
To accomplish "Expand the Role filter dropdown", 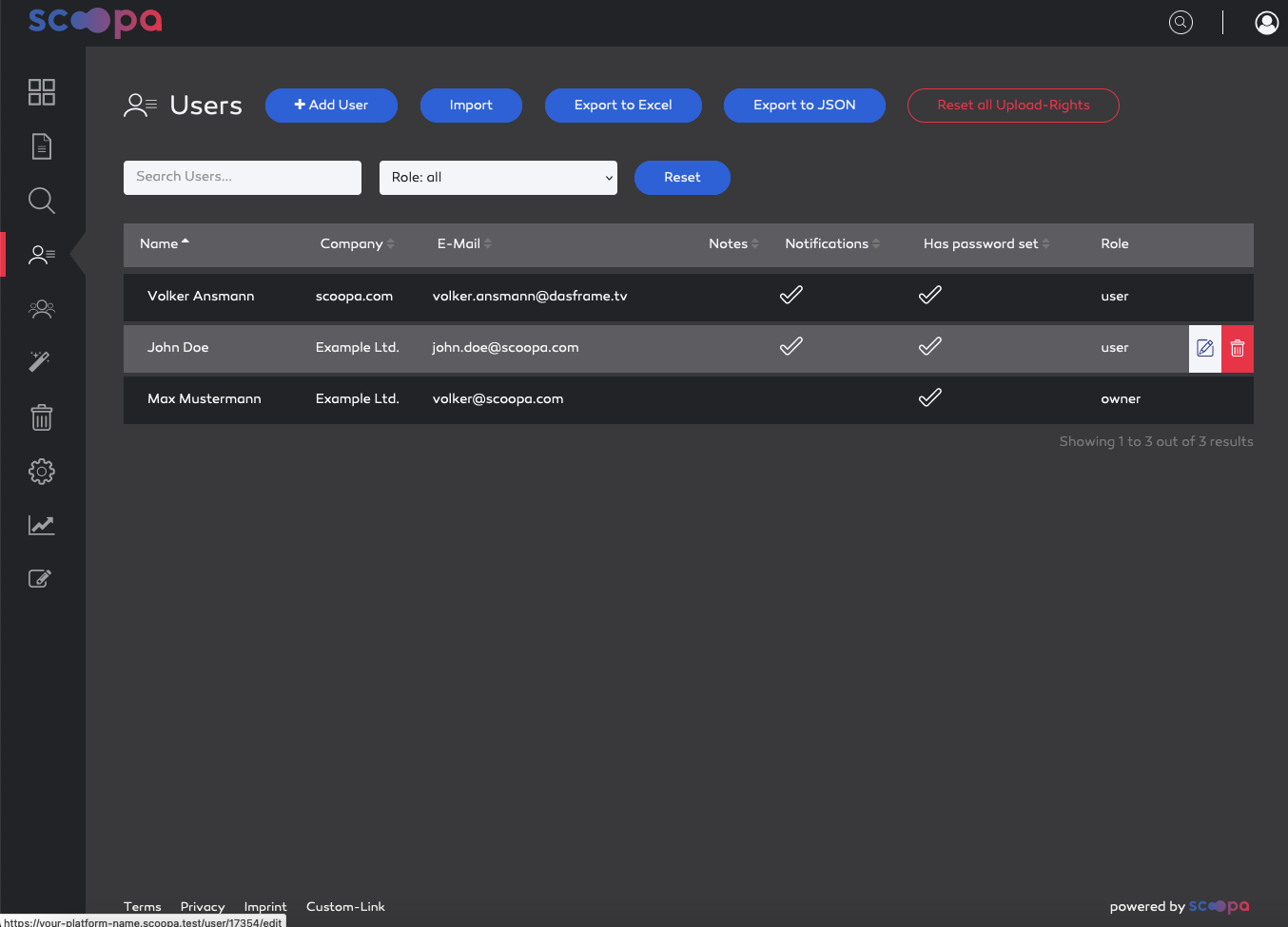I will point(498,178).
